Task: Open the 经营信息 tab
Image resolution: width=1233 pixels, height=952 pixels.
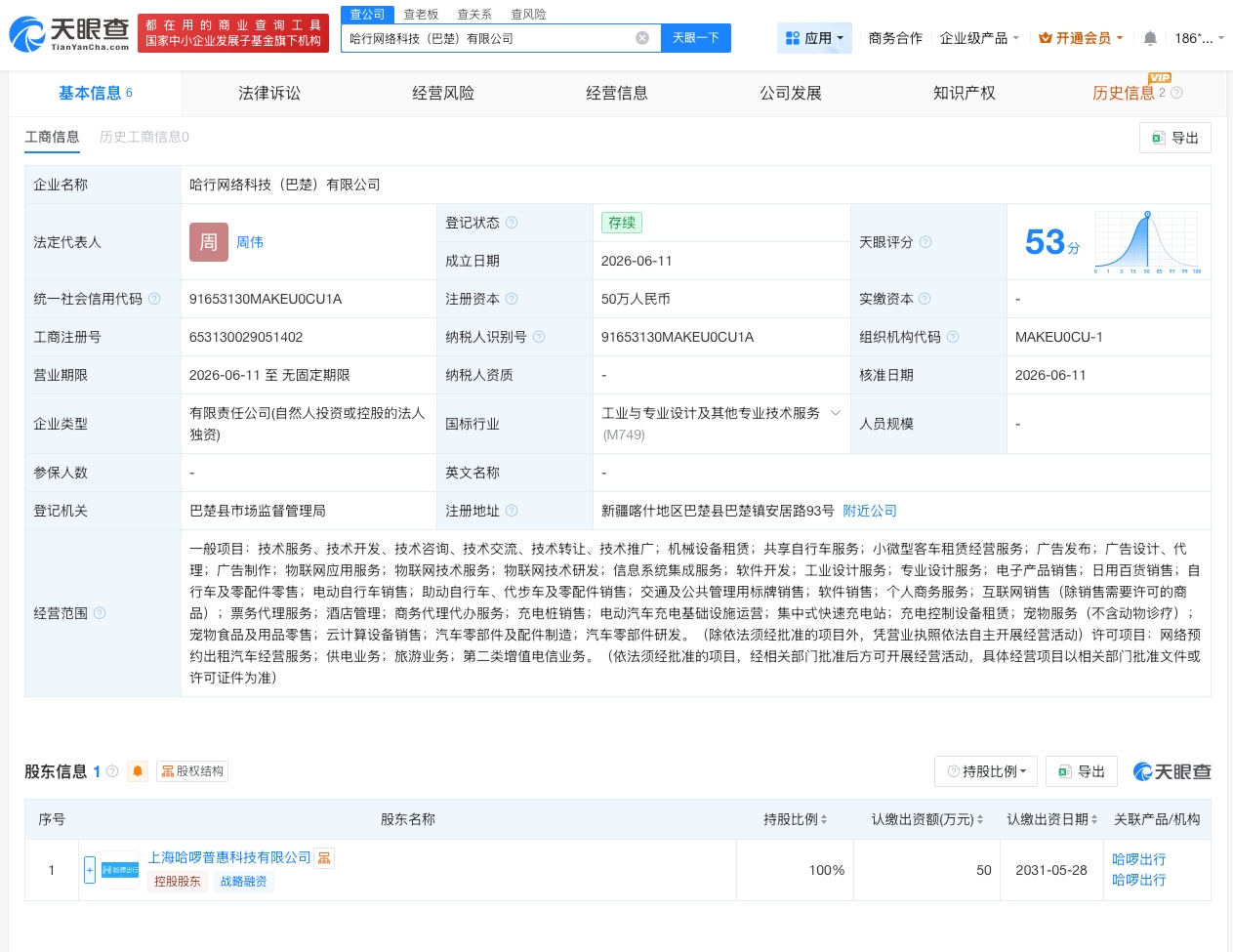Action: point(617,93)
